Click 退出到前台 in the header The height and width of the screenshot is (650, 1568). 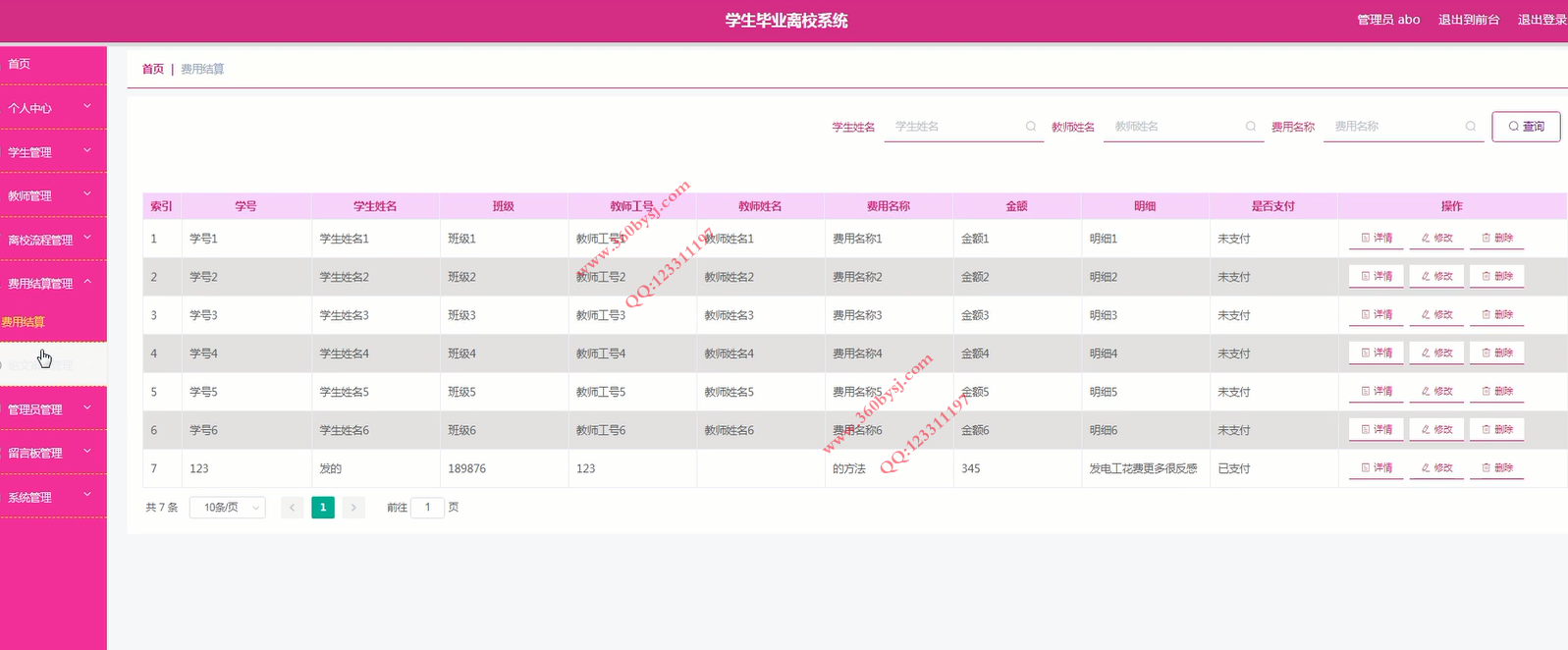1469,20
